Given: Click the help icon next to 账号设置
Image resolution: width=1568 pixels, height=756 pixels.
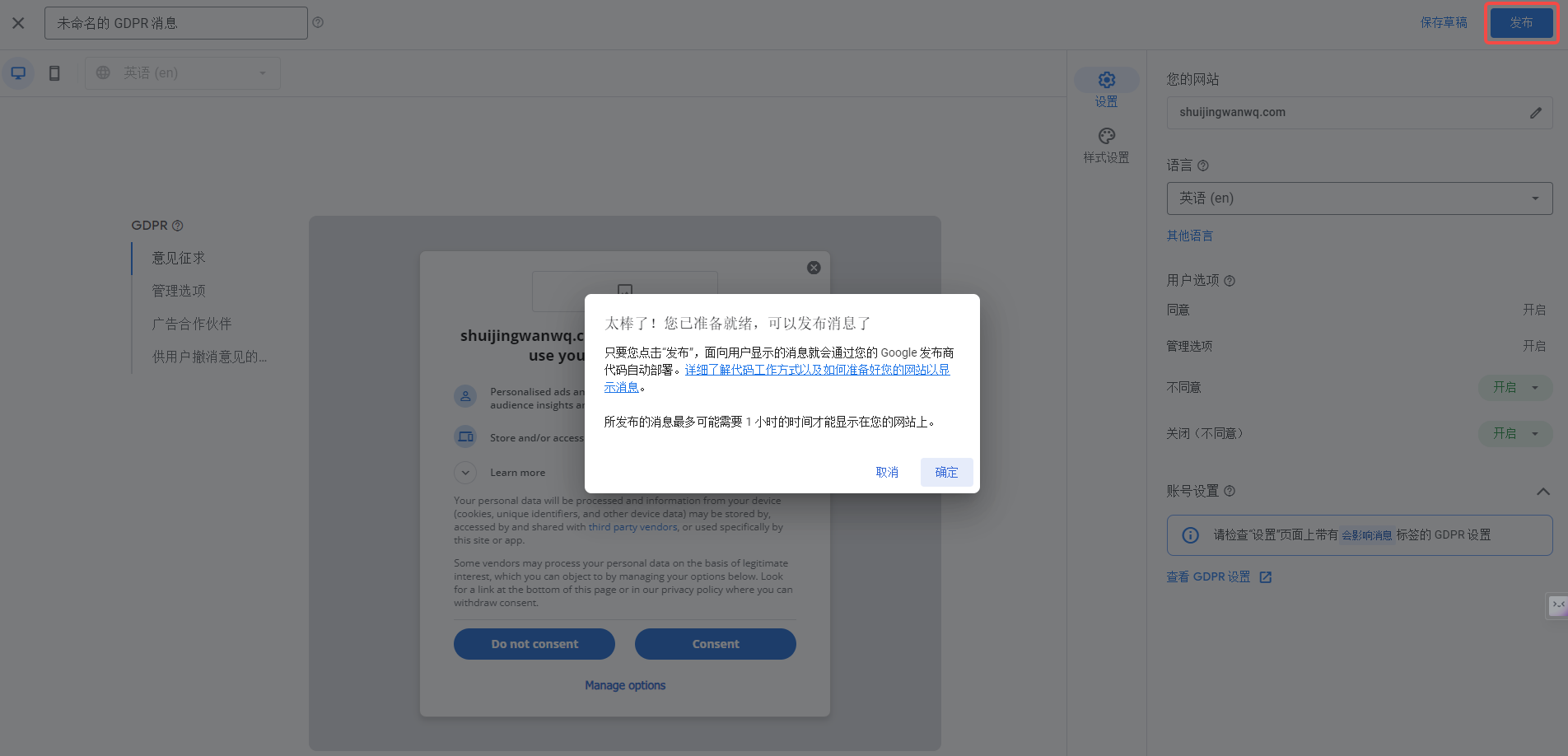Looking at the screenshot, I should tap(1230, 492).
